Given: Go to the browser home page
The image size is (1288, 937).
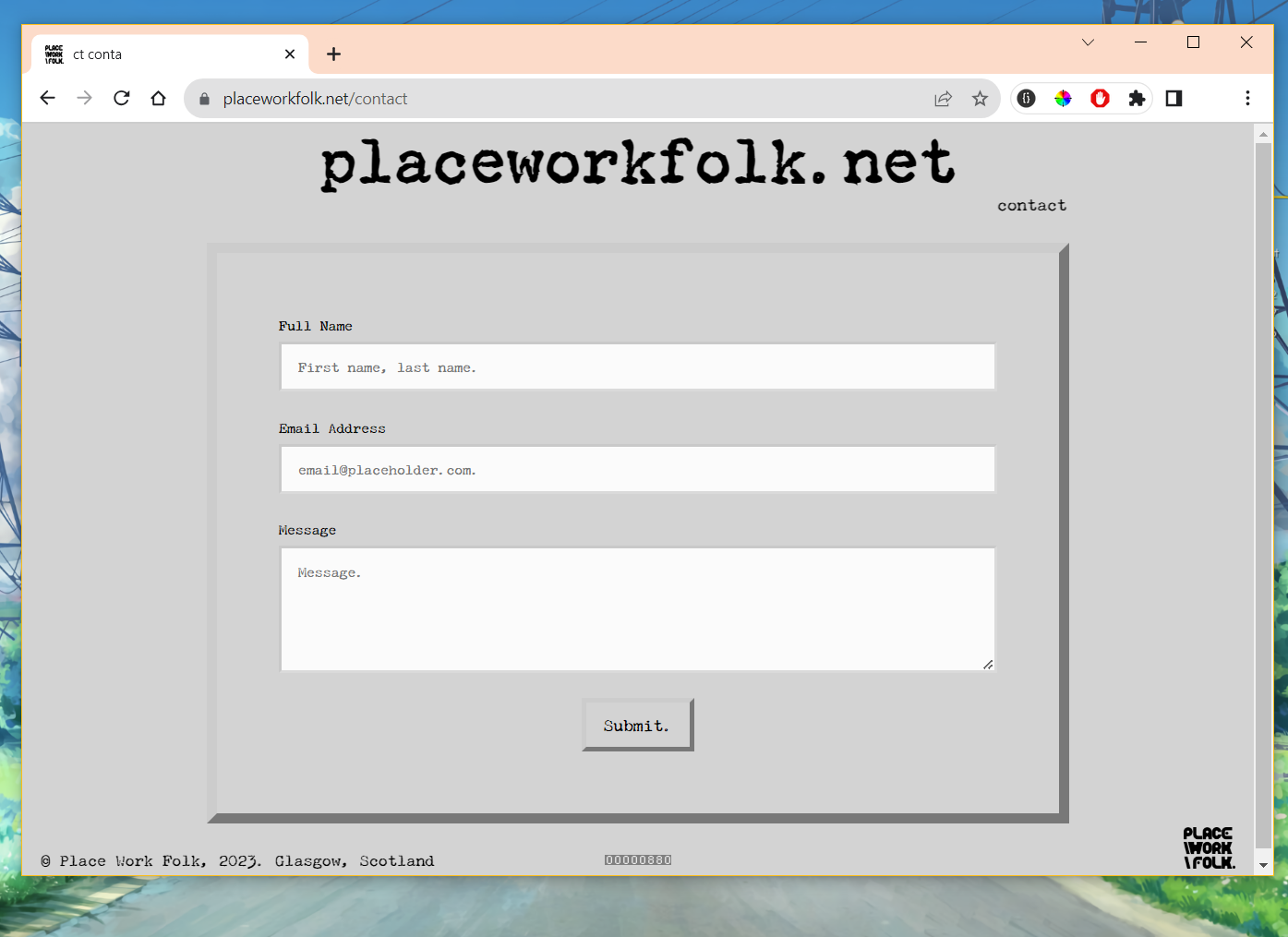Looking at the screenshot, I should (159, 99).
